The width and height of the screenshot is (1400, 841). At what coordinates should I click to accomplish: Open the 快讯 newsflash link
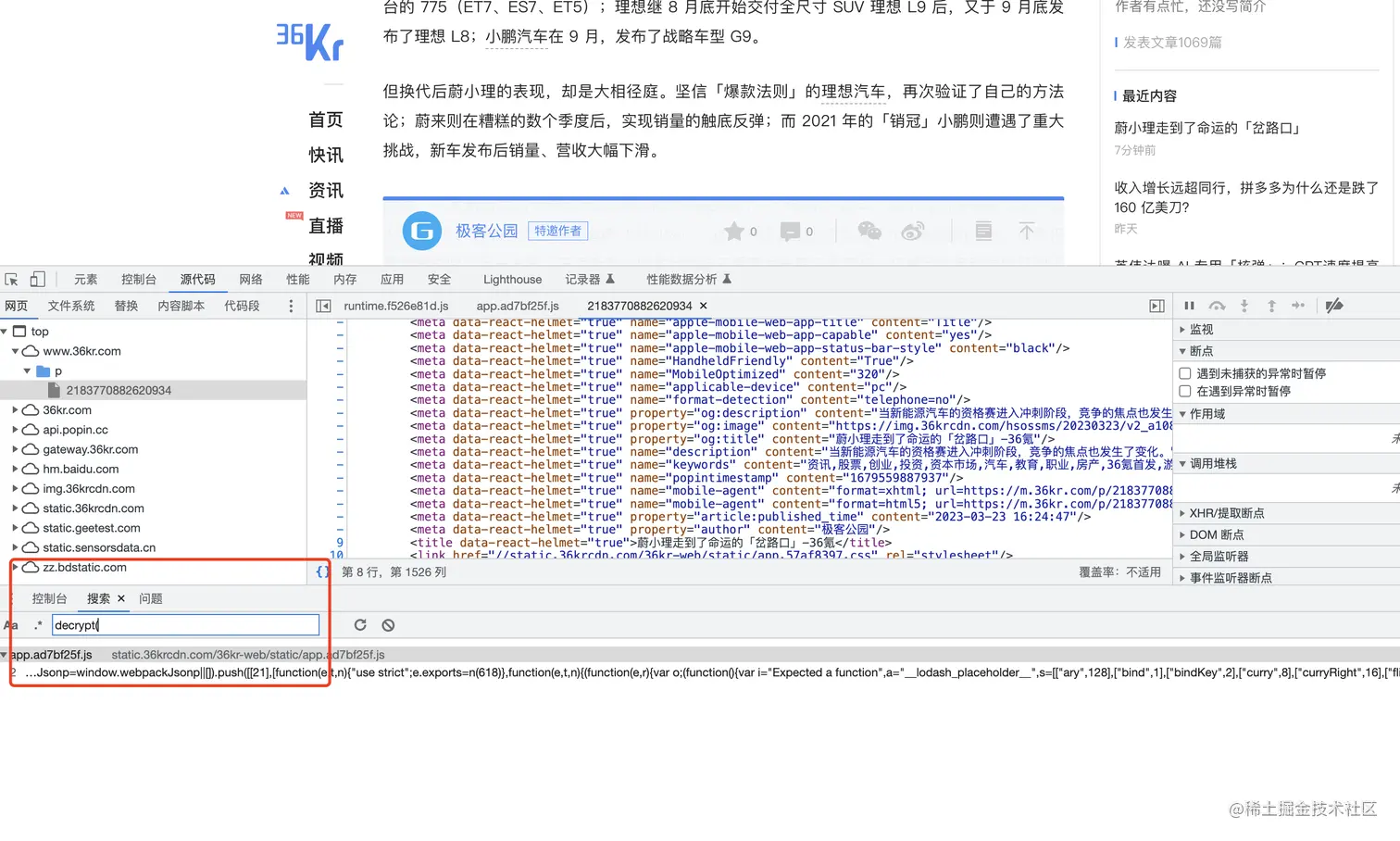click(x=326, y=155)
